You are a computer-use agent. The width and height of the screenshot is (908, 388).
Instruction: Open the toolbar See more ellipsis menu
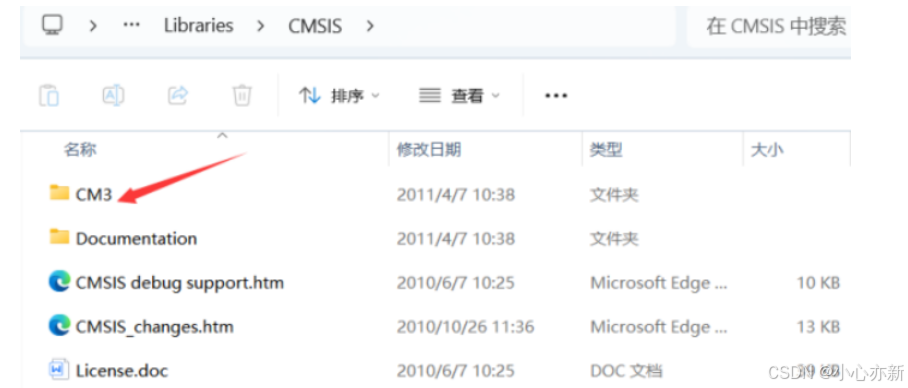pyautogui.click(x=556, y=96)
